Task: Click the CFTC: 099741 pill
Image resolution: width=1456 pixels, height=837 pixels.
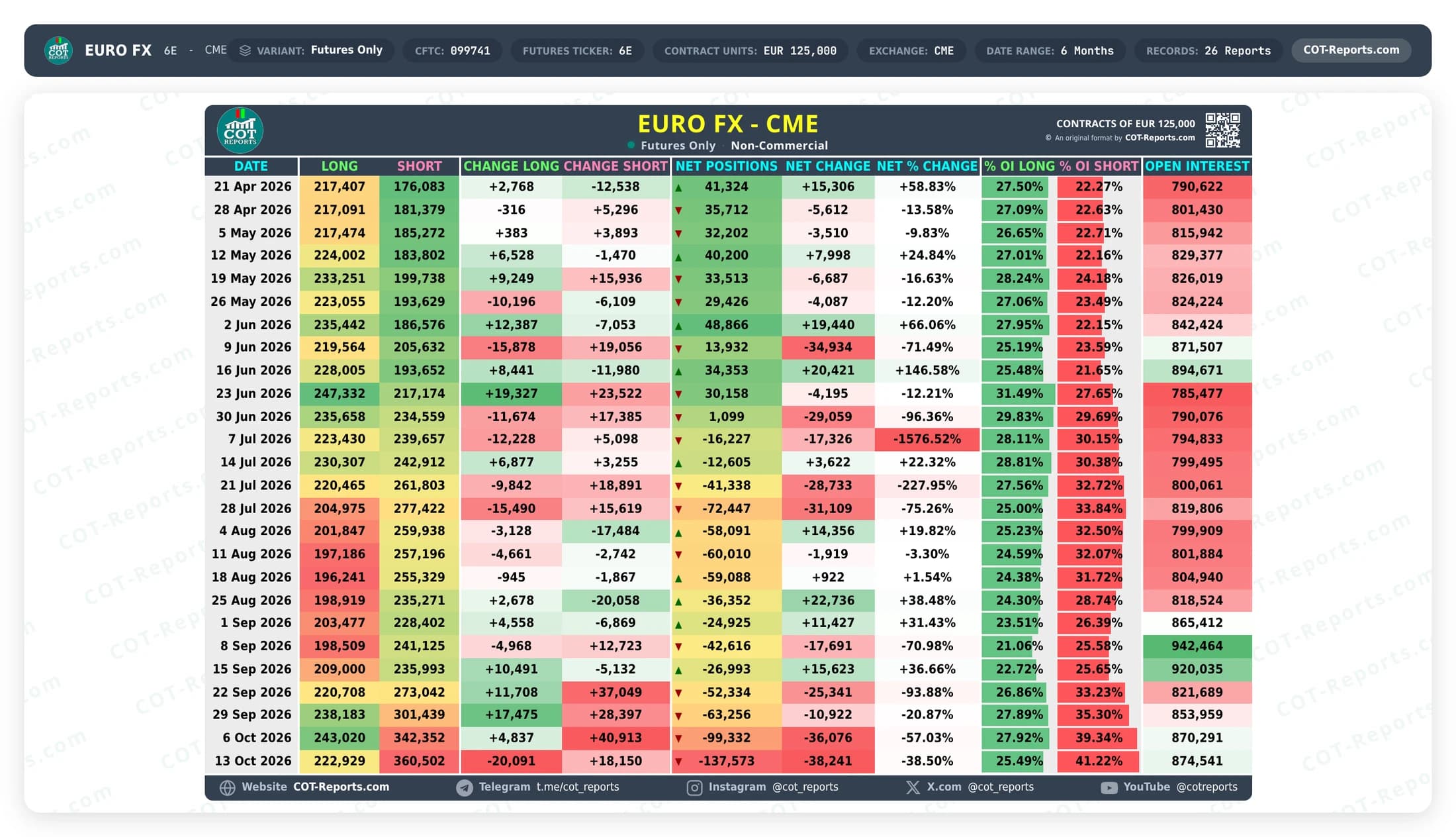Action: point(453,50)
